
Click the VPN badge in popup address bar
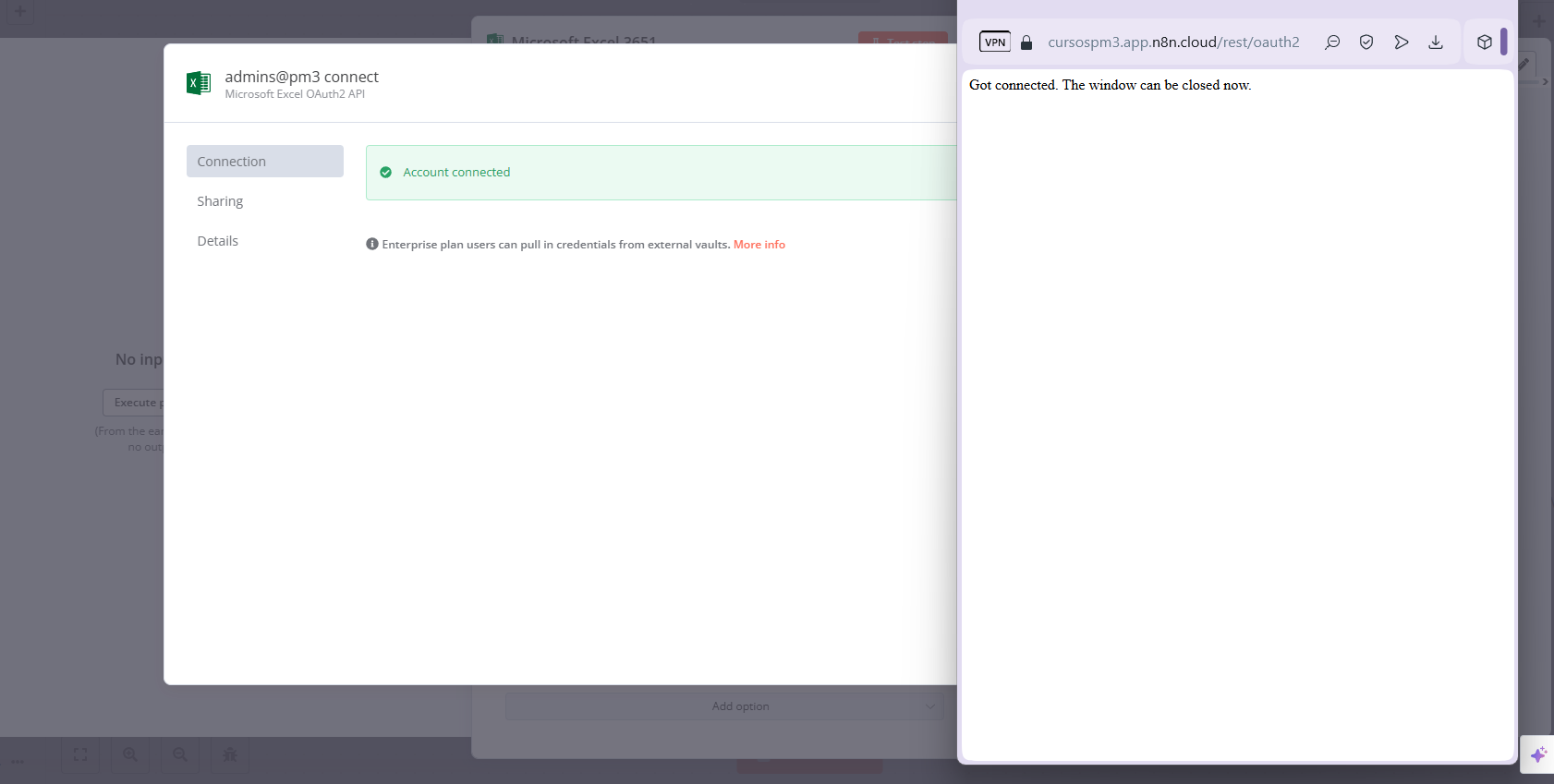coord(995,42)
